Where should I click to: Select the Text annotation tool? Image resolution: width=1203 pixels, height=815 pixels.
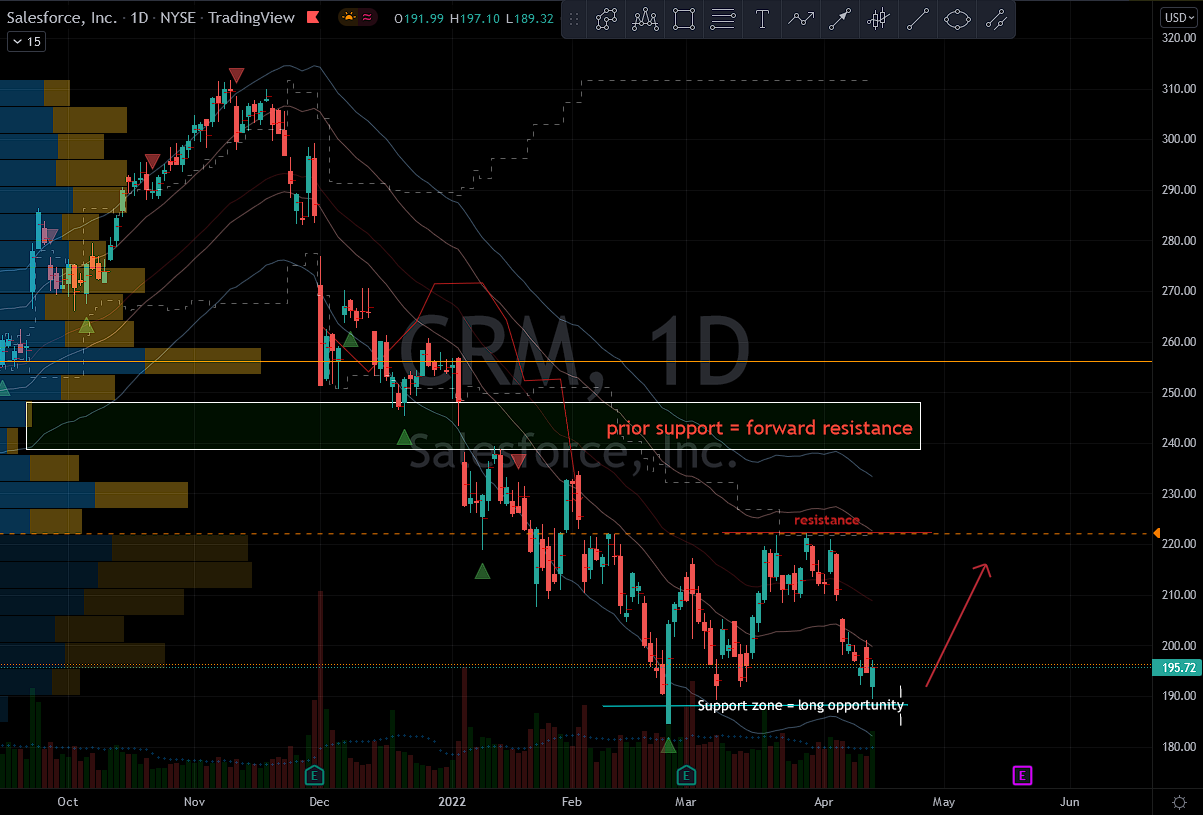pos(762,18)
